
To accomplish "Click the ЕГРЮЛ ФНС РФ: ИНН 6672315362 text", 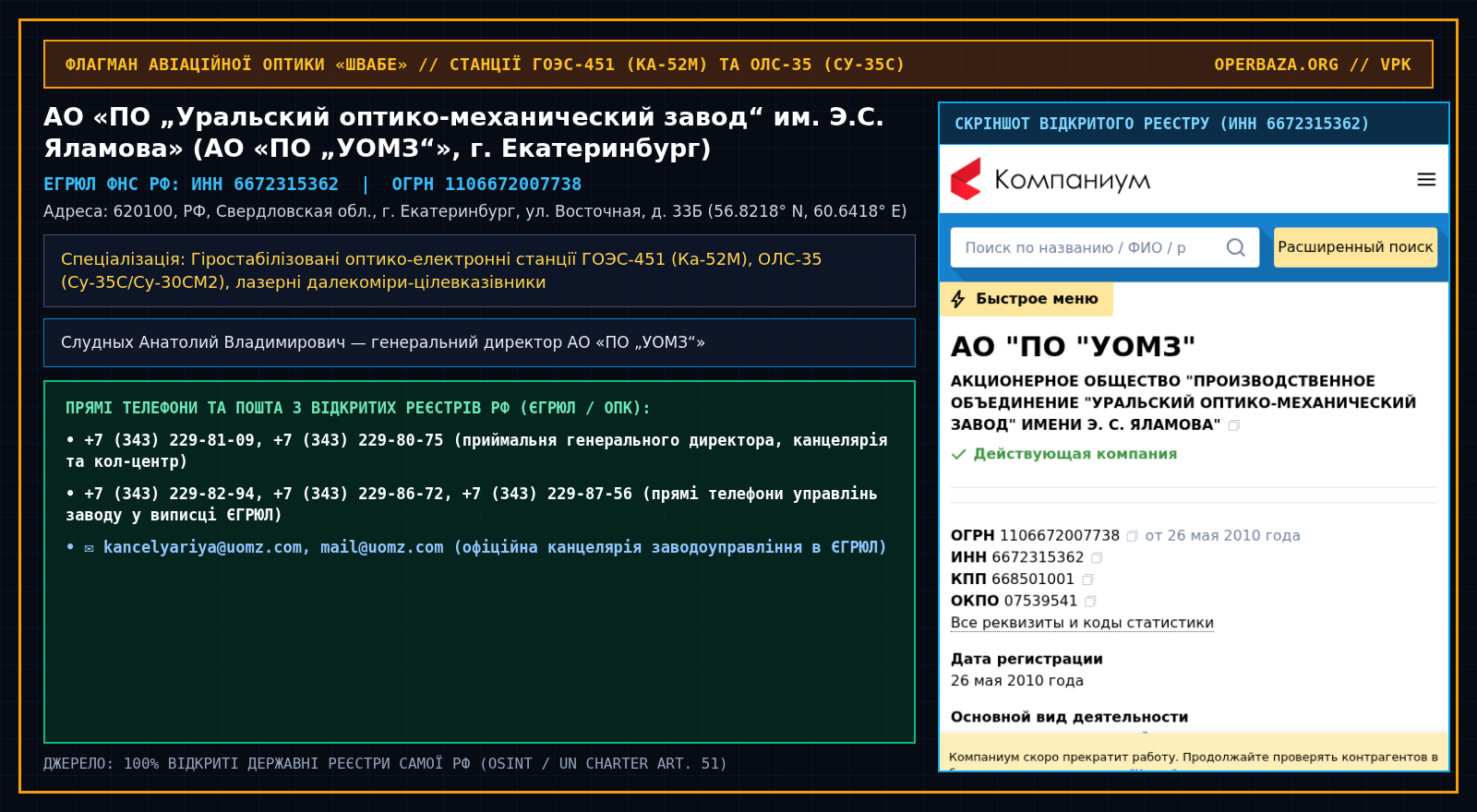I will tap(191, 184).
